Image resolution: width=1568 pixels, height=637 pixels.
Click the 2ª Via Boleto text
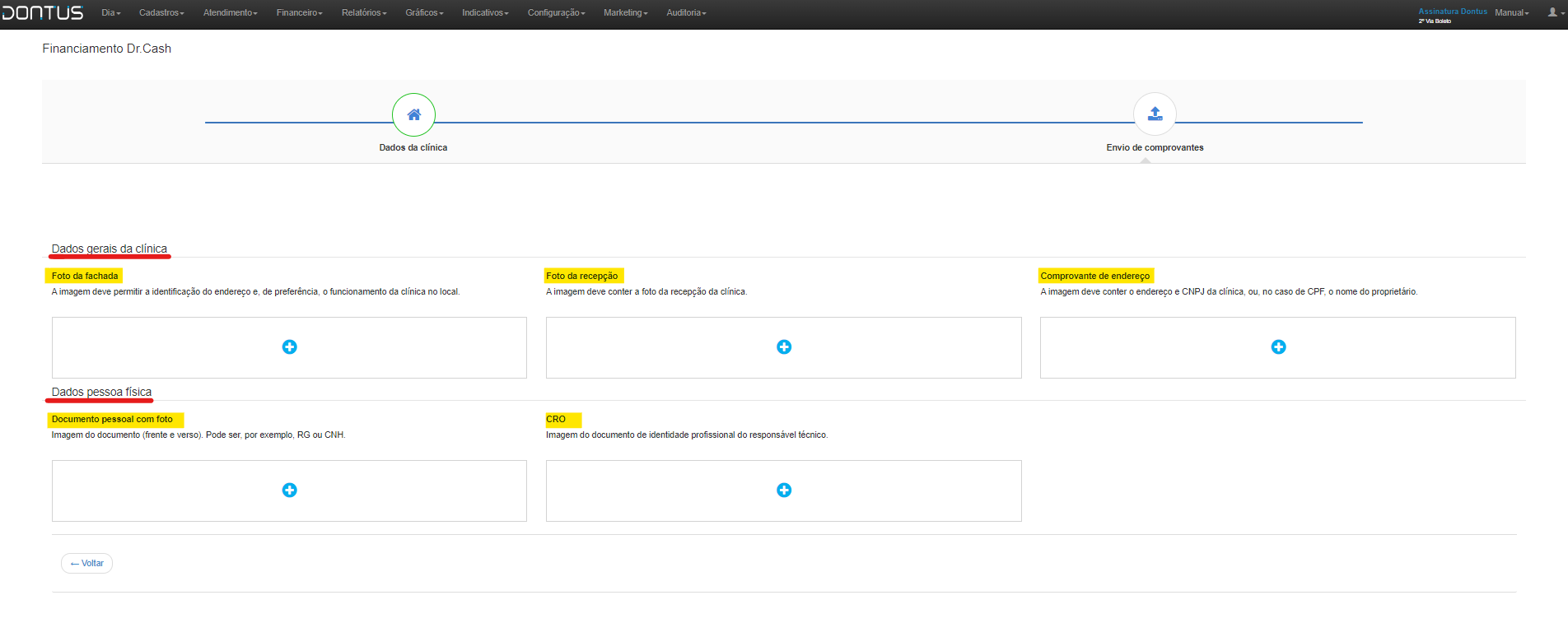coord(1435,21)
